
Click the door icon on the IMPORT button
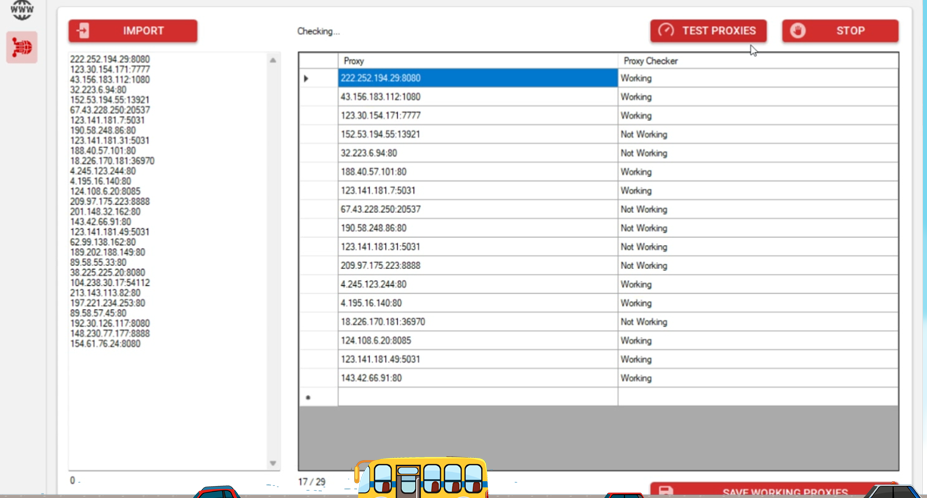83,31
